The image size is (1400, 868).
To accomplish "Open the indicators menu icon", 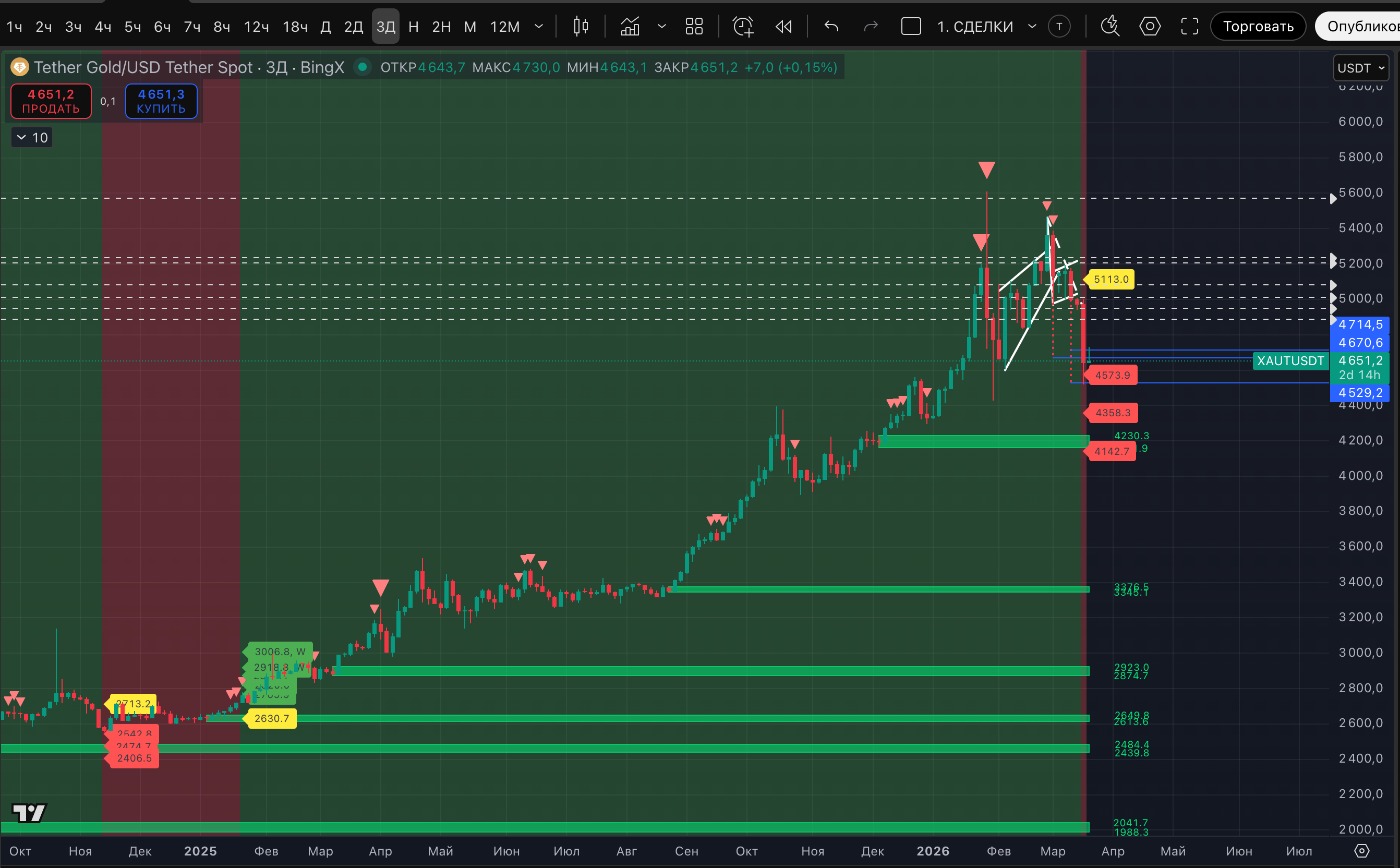I will pos(630,27).
